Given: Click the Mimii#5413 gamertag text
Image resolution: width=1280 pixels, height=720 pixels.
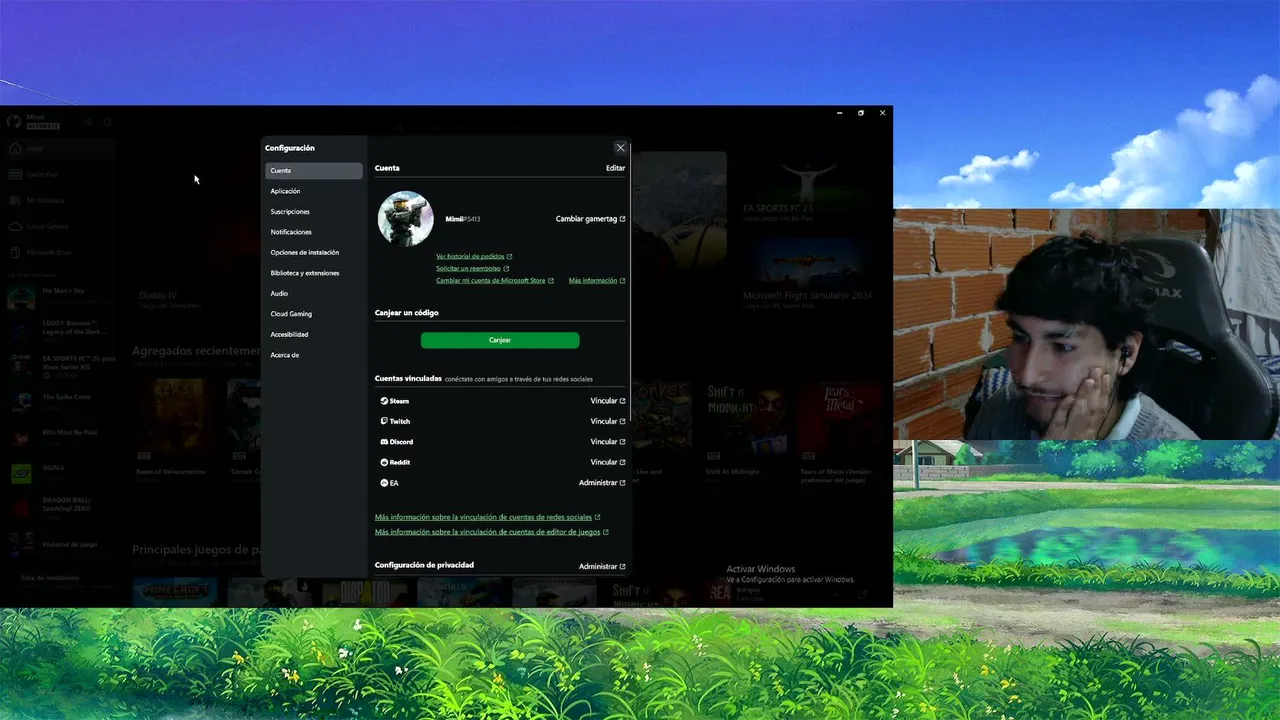Looking at the screenshot, I should (x=463, y=219).
